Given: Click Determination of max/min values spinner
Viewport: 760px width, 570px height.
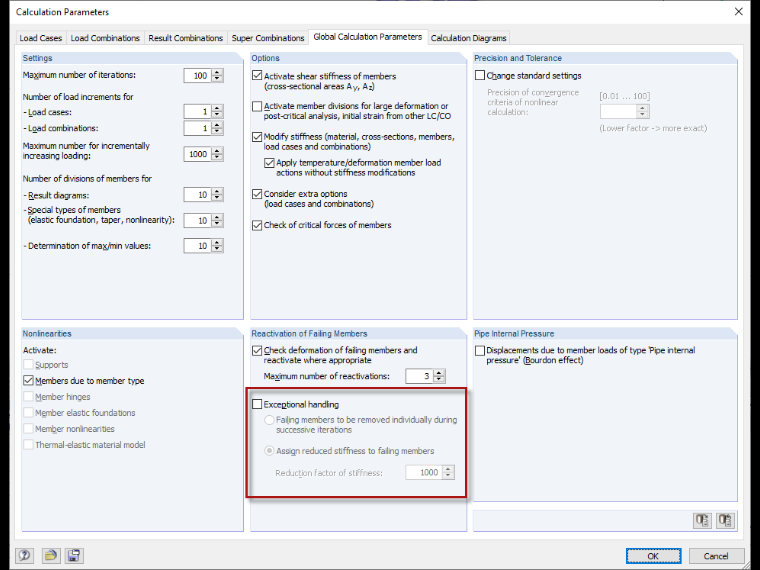Looking at the screenshot, I should click(217, 246).
